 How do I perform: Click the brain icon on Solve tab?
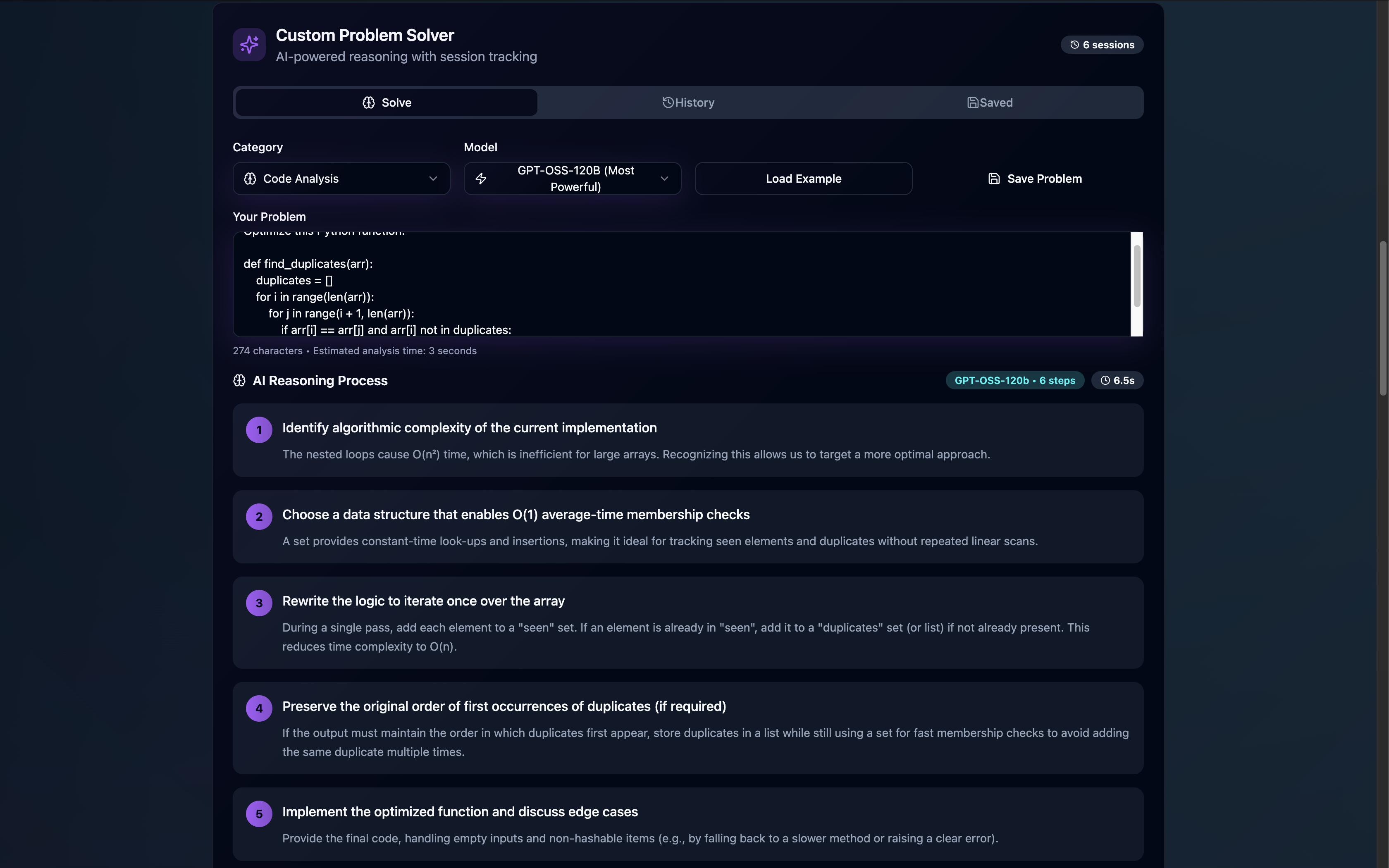368,103
